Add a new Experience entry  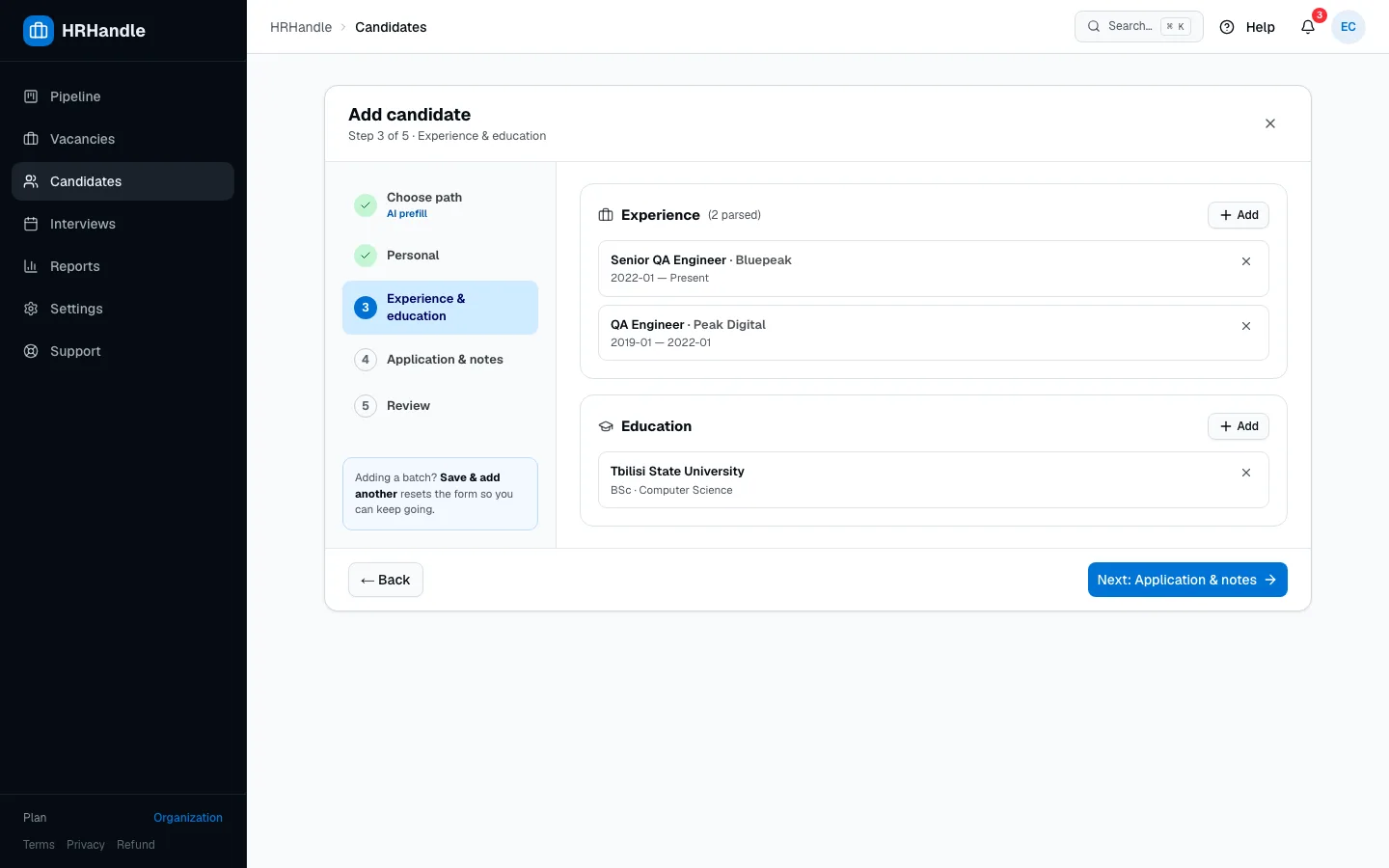coord(1239,215)
